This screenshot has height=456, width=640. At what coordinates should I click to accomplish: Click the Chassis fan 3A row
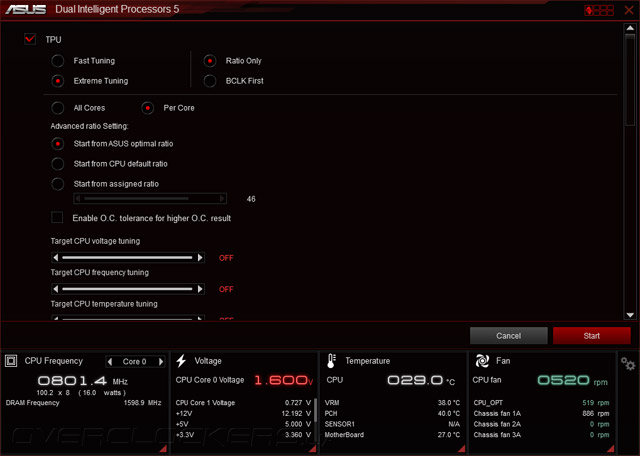pos(541,435)
